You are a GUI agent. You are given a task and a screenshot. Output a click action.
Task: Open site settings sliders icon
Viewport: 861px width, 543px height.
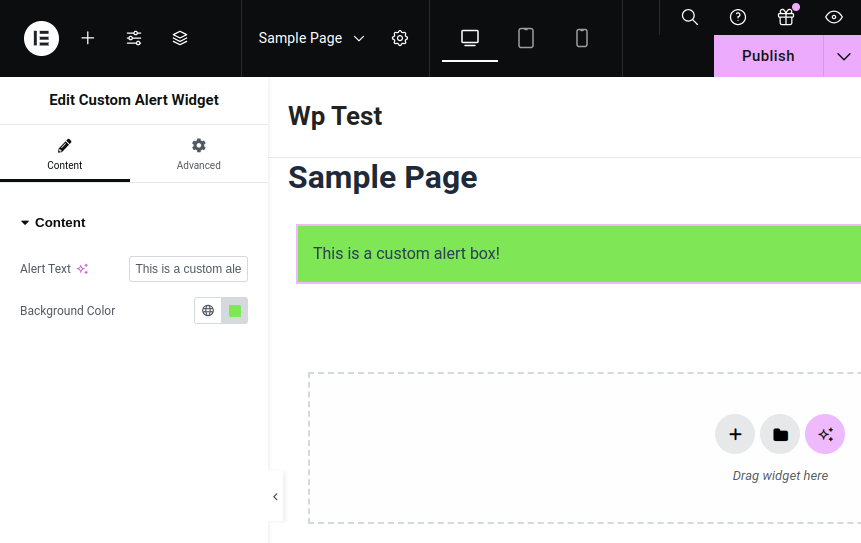coord(134,38)
